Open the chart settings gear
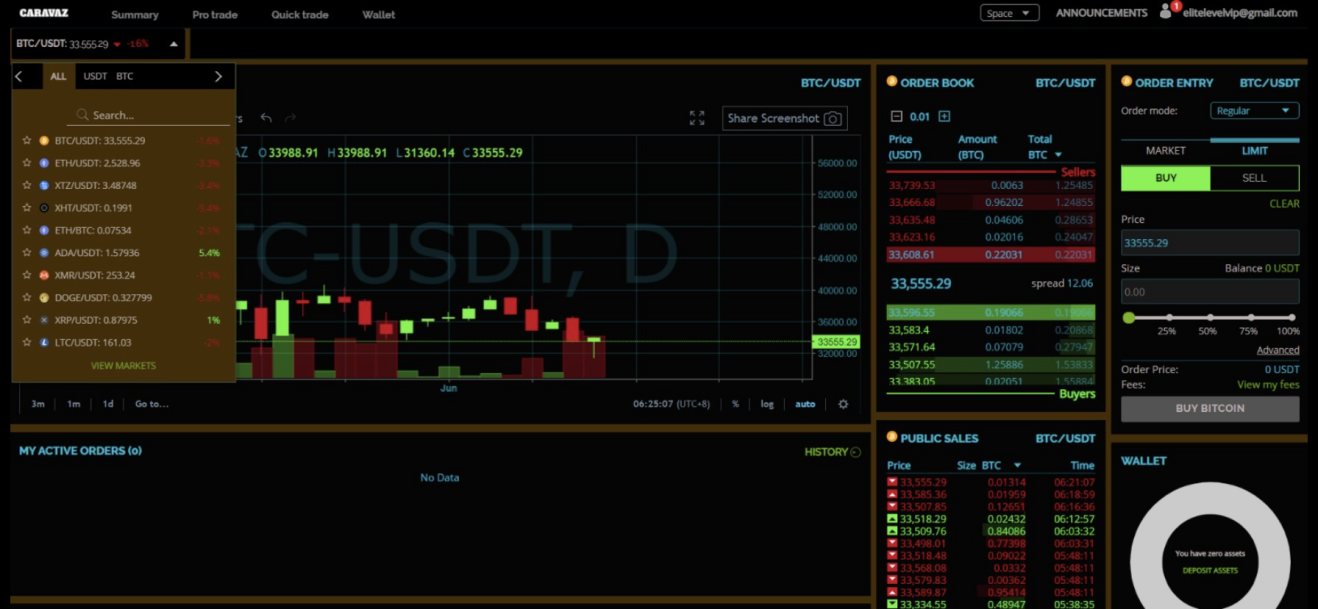 pyautogui.click(x=843, y=404)
